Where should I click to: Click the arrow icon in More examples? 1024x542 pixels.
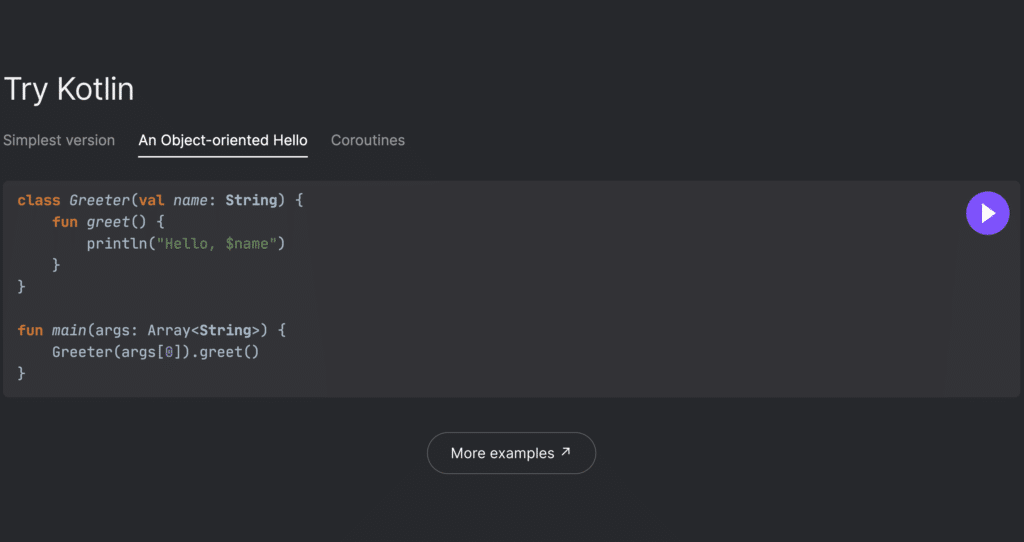click(x=566, y=451)
